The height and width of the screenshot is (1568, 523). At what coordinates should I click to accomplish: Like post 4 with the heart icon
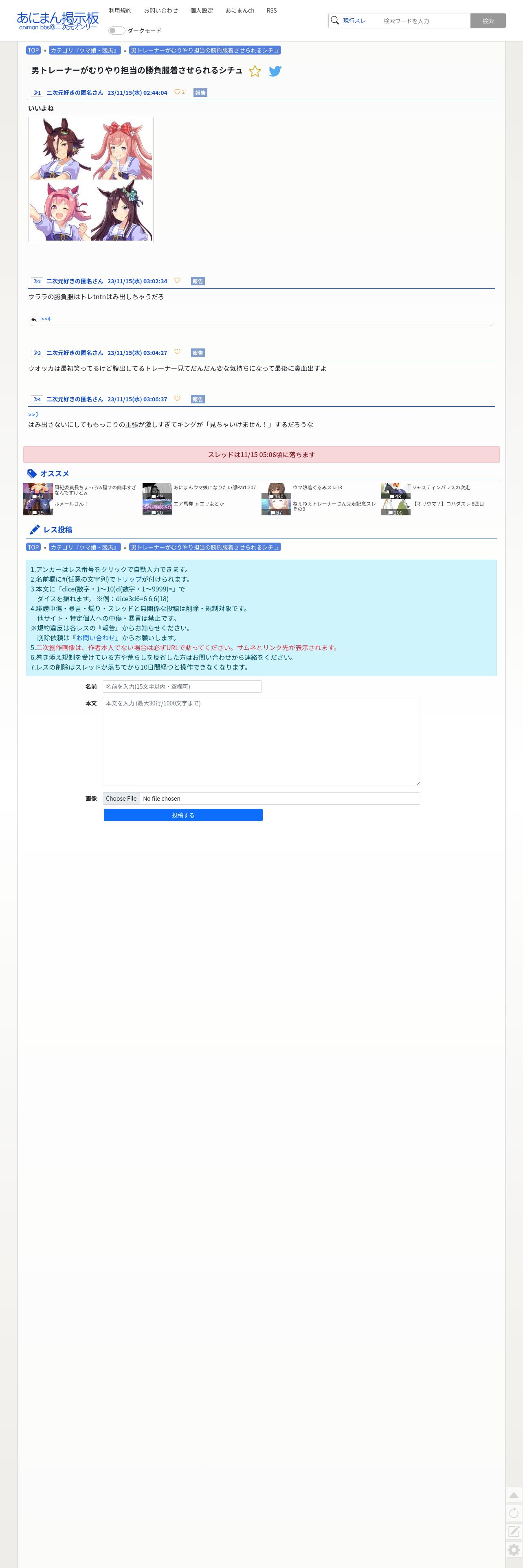tap(177, 399)
